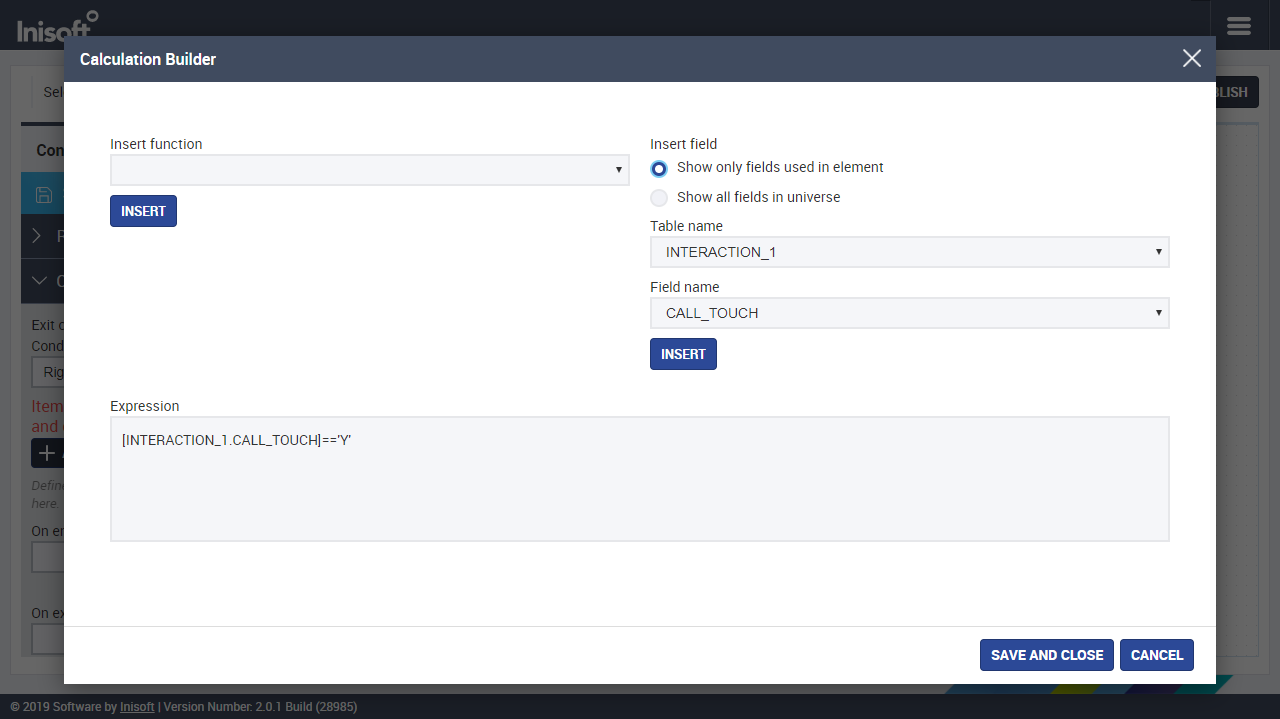The width and height of the screenshot is (1280, 719).
Task: Click the partially hidden PUBLISH button
Action: (x=1237, y=92)
